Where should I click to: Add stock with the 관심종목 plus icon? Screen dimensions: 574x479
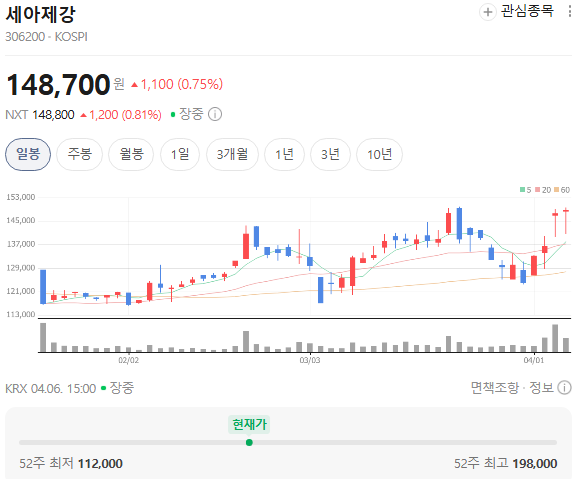pyautogui.click(x=488, y=12)
